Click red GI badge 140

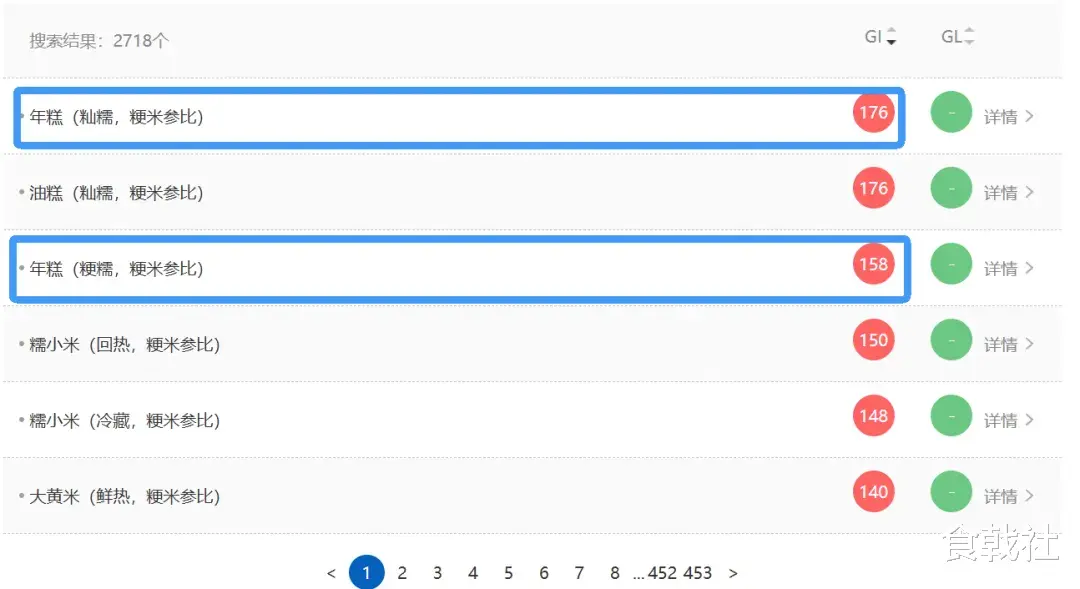coord(873,492)
